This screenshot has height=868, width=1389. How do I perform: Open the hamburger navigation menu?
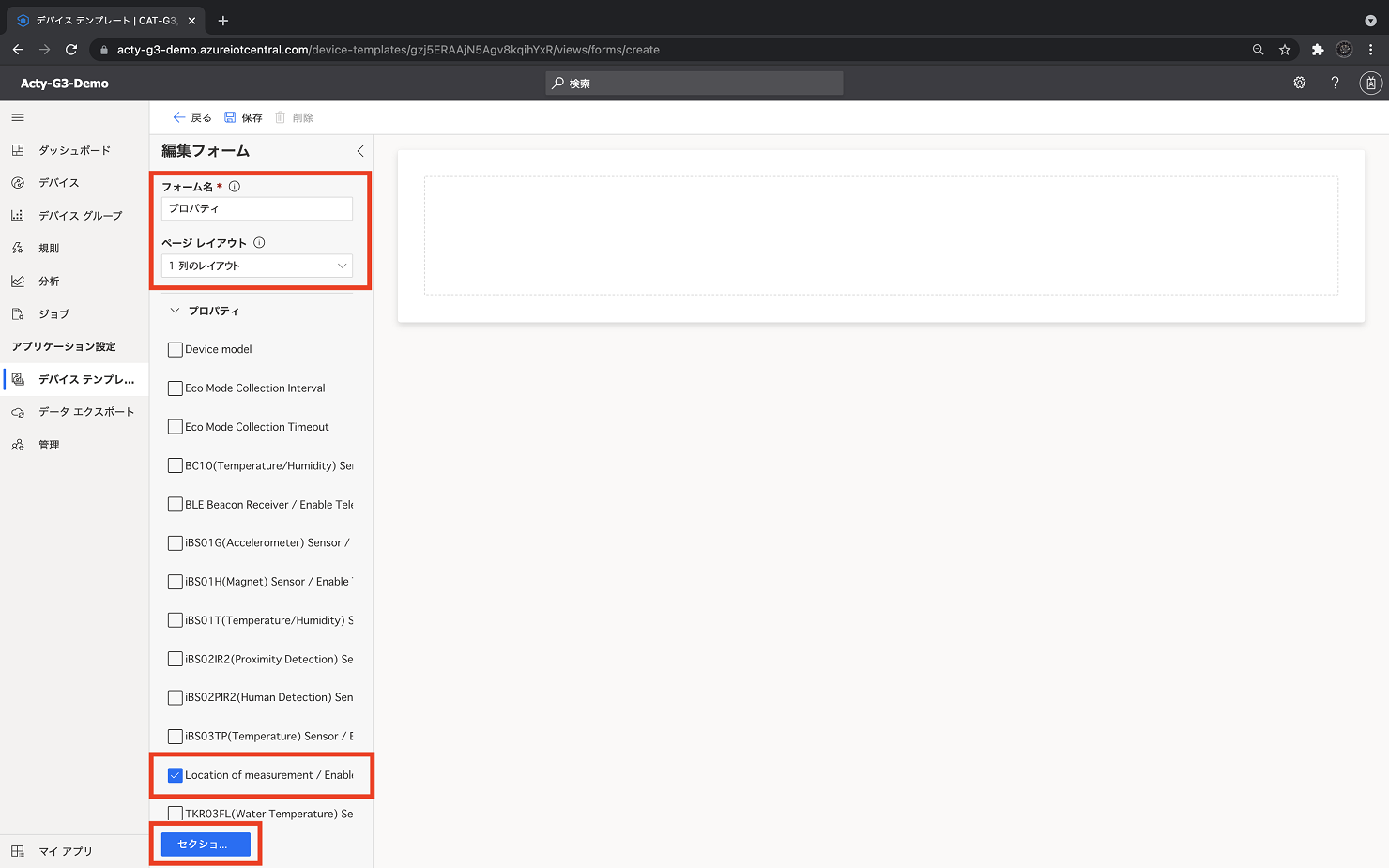point(18,117)
